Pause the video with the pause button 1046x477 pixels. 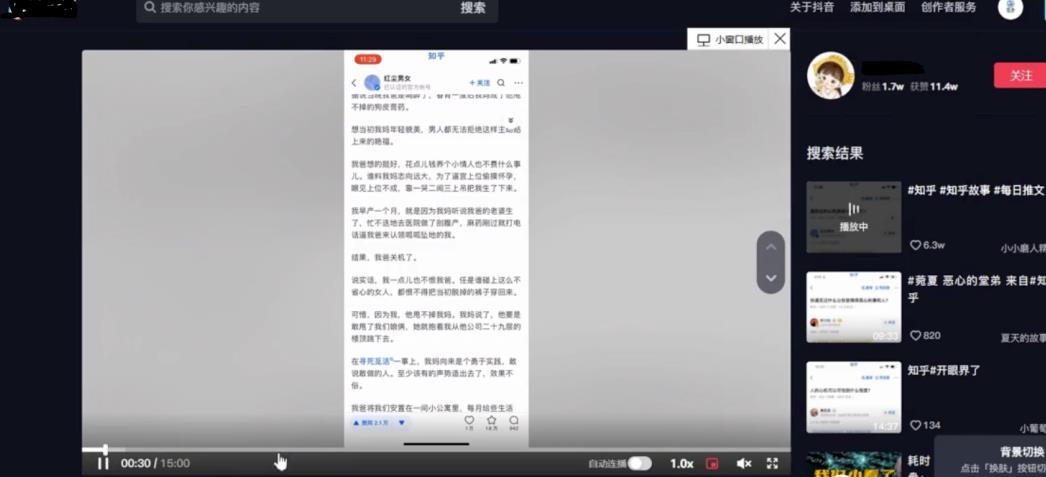(x=102, y=463)
